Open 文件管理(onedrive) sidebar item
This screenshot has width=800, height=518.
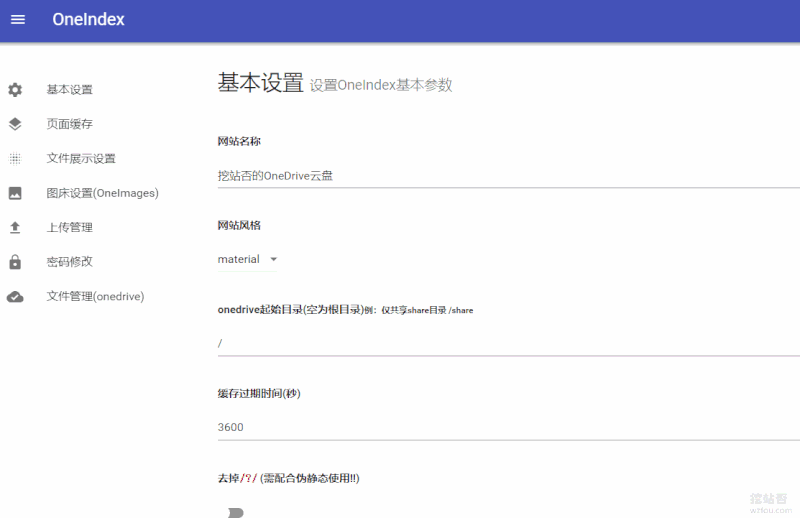click(x=95, y=297)
